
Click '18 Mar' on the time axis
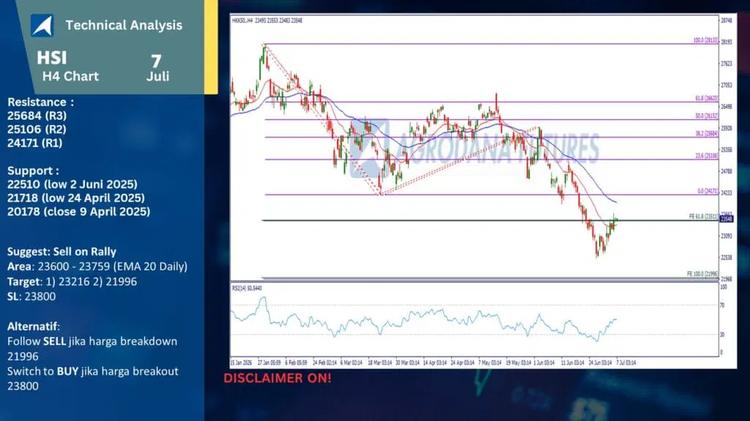pos(380,363)
